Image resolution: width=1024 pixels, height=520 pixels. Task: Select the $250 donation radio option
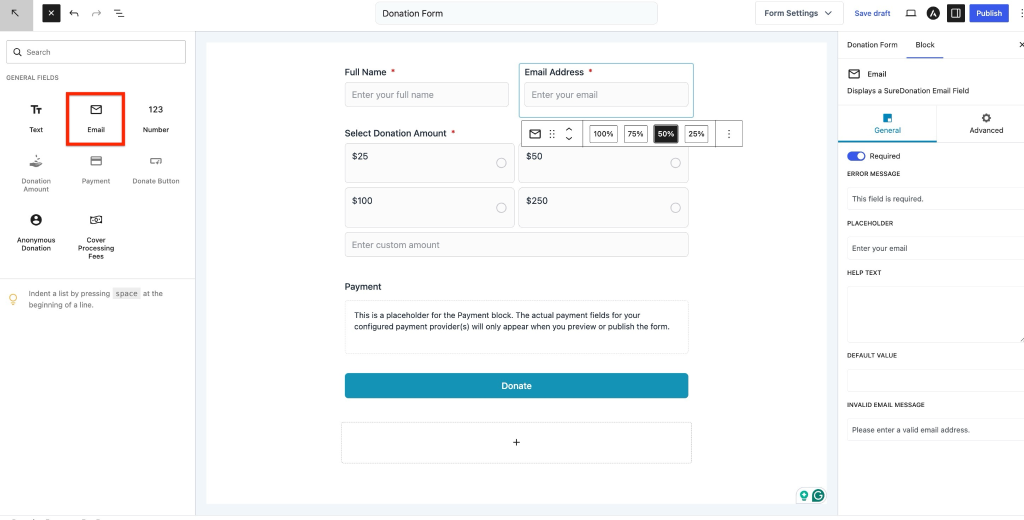click(x=675, y=208)
